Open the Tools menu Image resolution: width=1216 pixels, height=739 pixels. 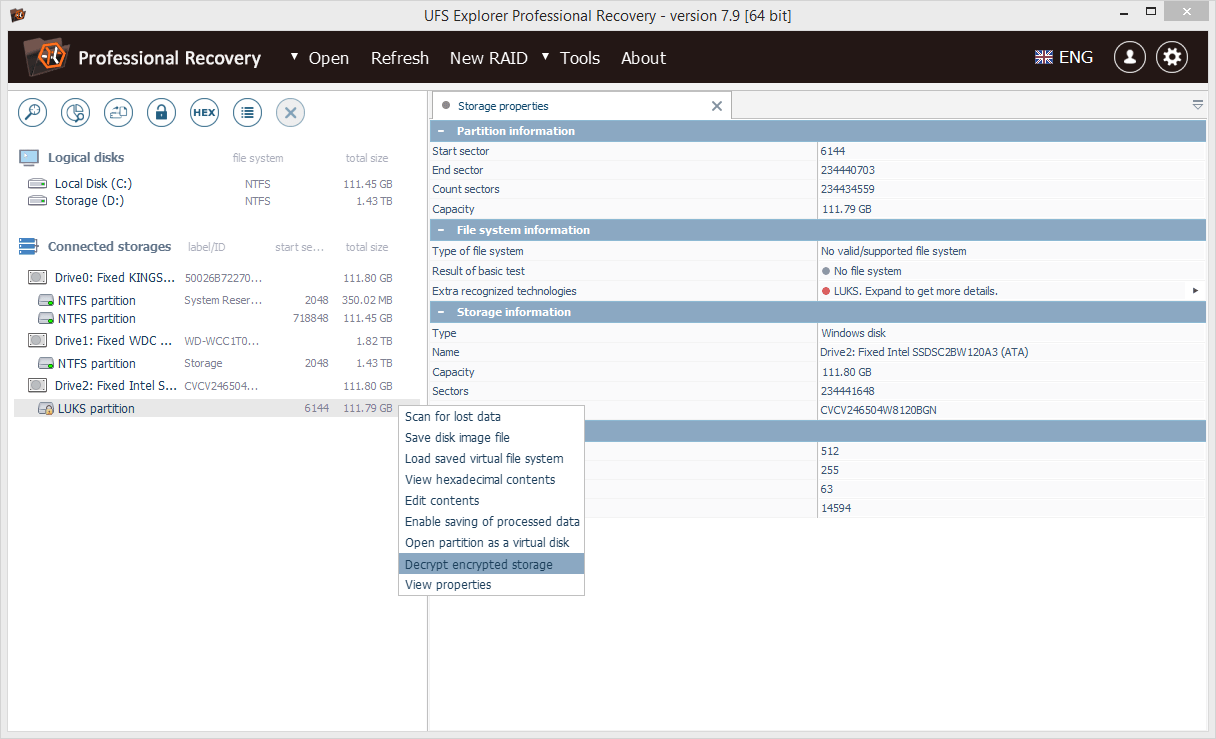(580, 58)
